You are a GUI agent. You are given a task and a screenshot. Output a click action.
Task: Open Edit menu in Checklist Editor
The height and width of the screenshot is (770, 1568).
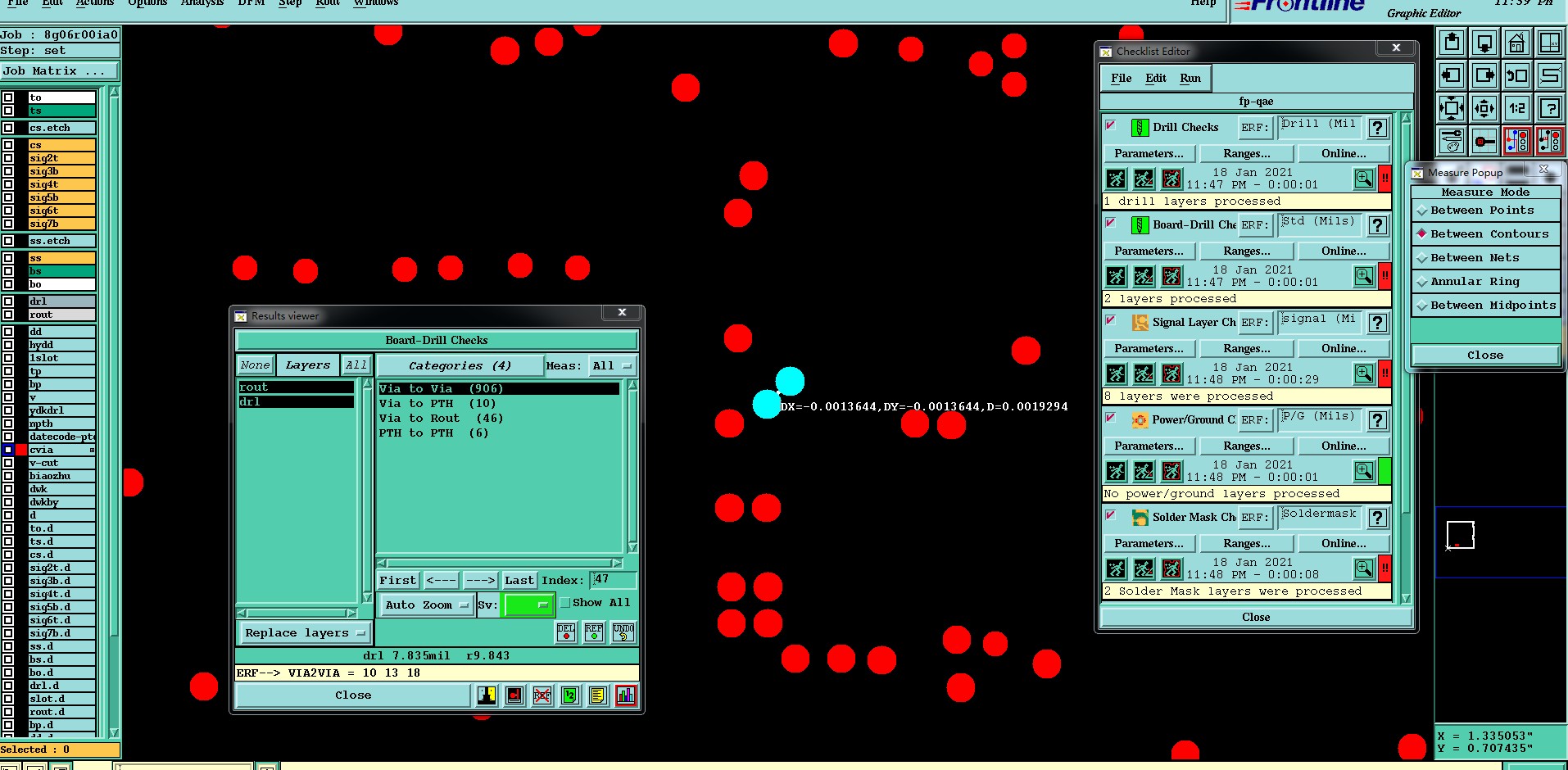(1156, 79)
